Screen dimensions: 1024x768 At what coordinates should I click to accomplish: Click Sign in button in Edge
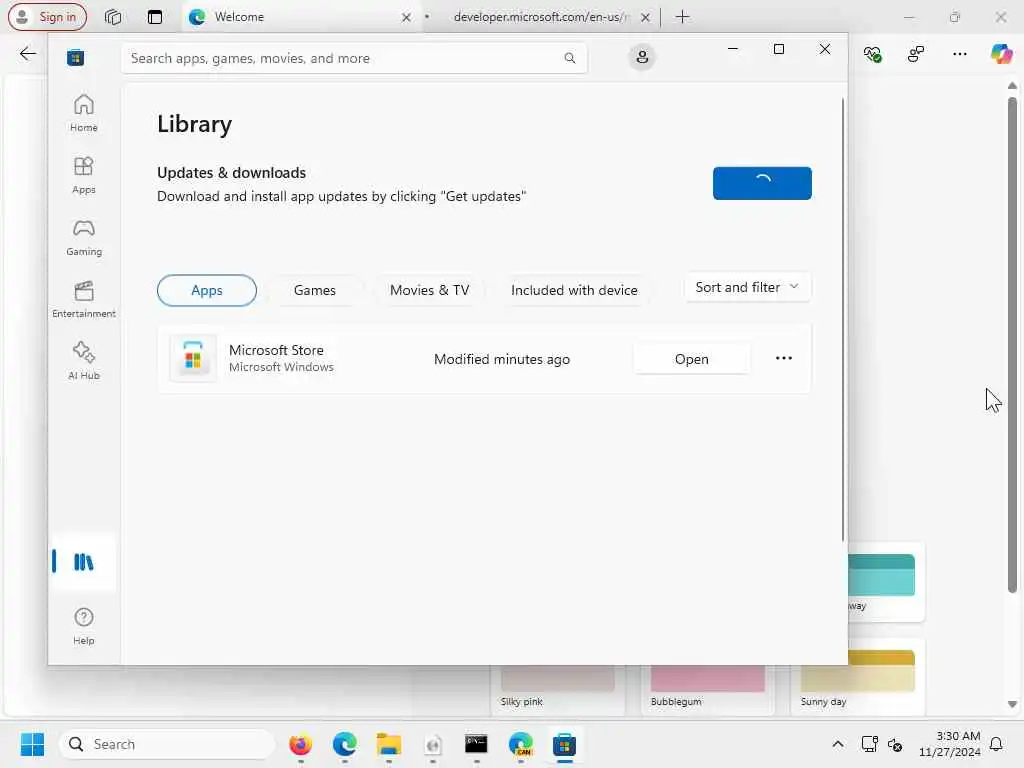point(48,17)
